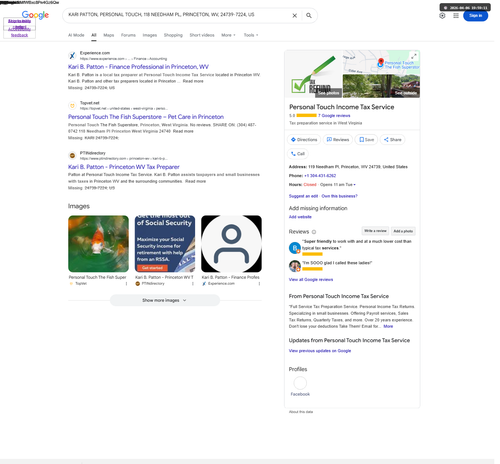Viewport: 500px width, 464px height.
Task: Click Add a photo button
Action: (x=403, y=231)
